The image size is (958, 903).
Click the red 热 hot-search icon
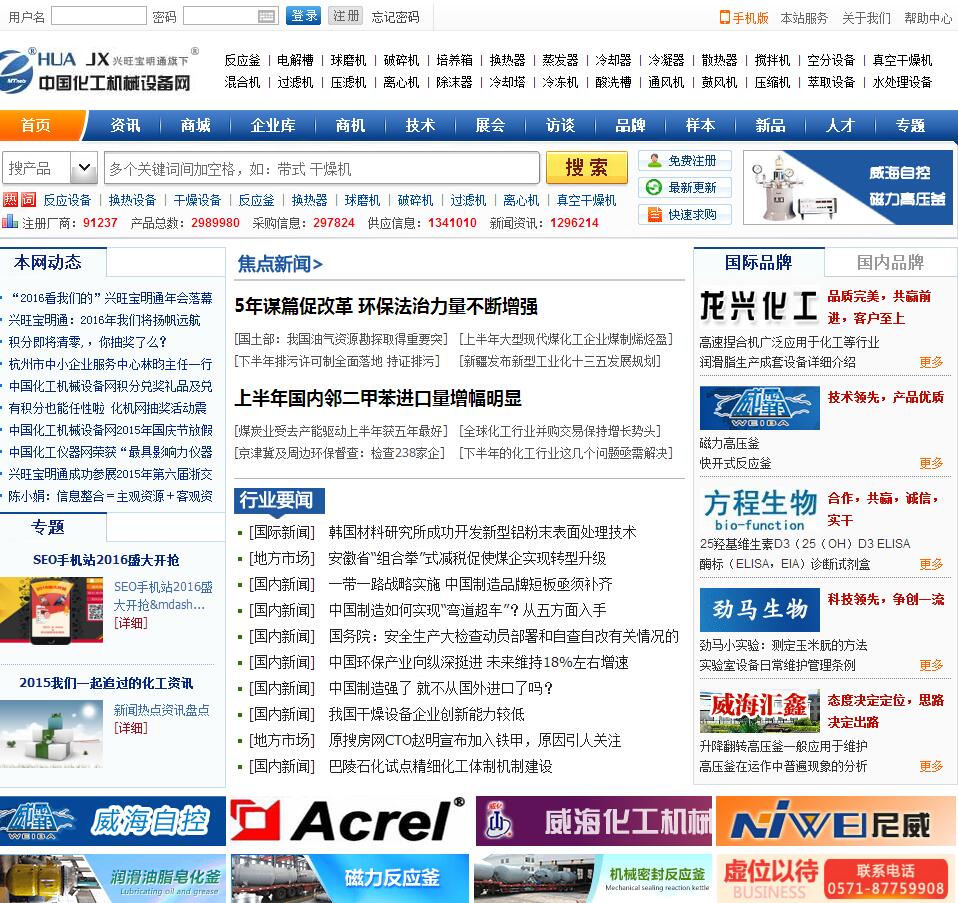[x=10, y=200]
